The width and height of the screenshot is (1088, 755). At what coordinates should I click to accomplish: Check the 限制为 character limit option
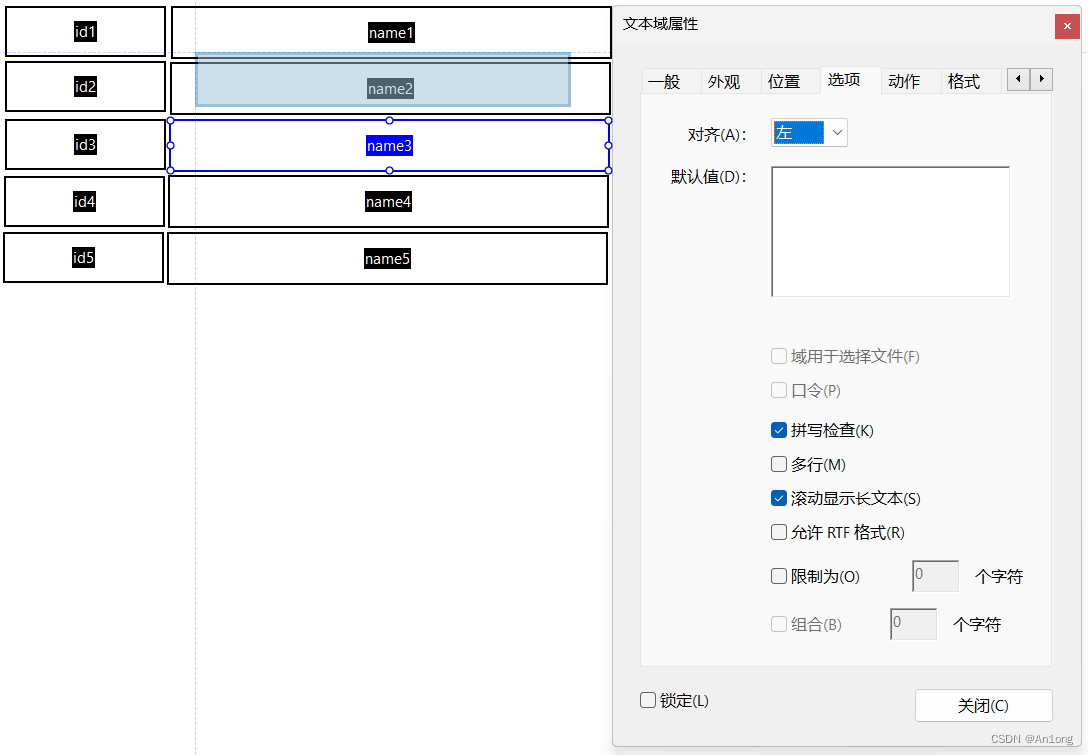coord(779,576)
